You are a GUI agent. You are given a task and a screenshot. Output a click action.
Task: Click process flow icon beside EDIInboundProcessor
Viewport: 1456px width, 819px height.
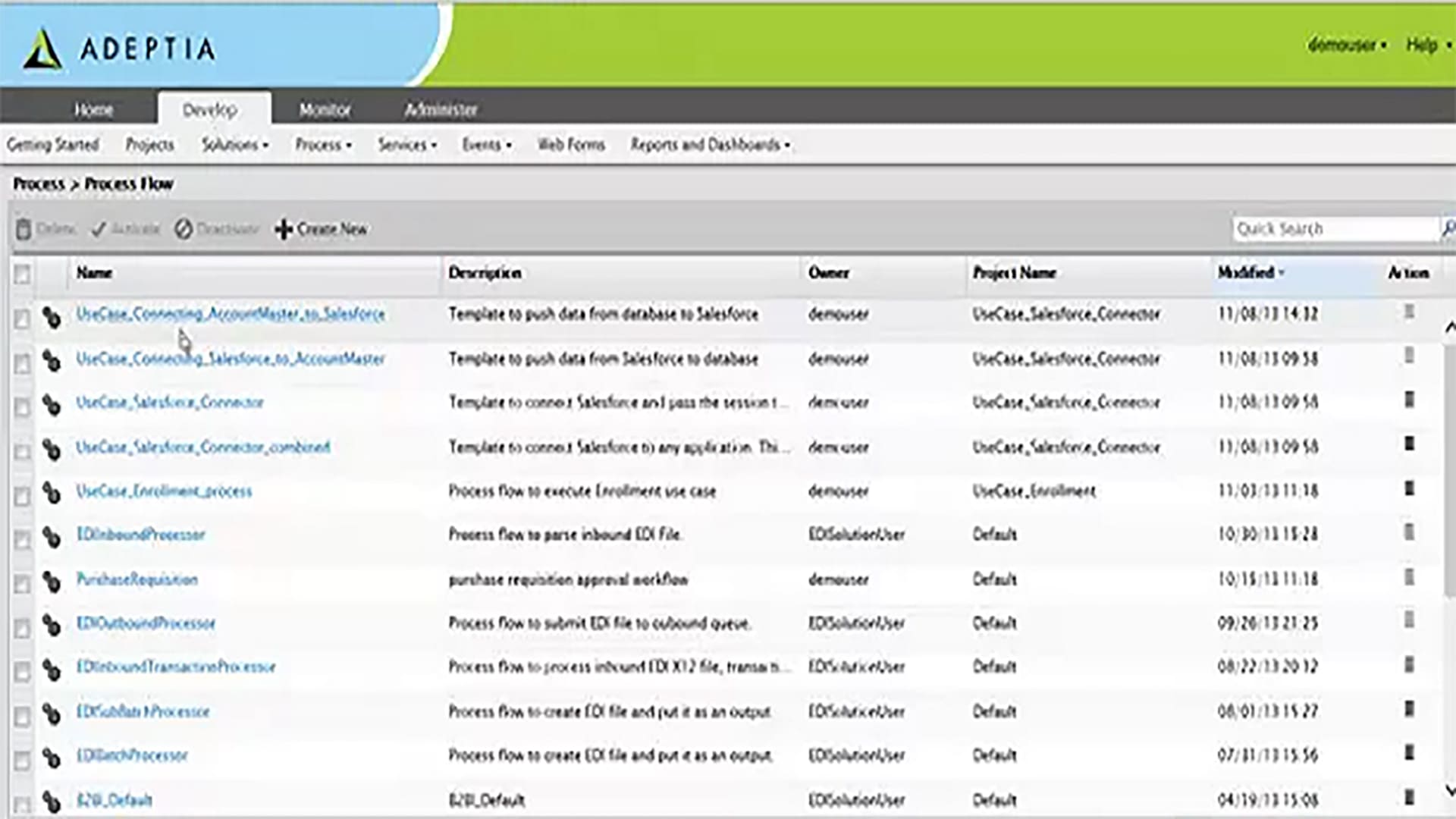(x=52, y=537)
